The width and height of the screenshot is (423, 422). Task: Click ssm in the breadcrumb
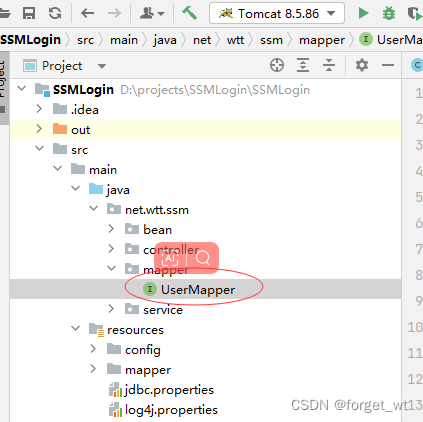pos(271,40)
